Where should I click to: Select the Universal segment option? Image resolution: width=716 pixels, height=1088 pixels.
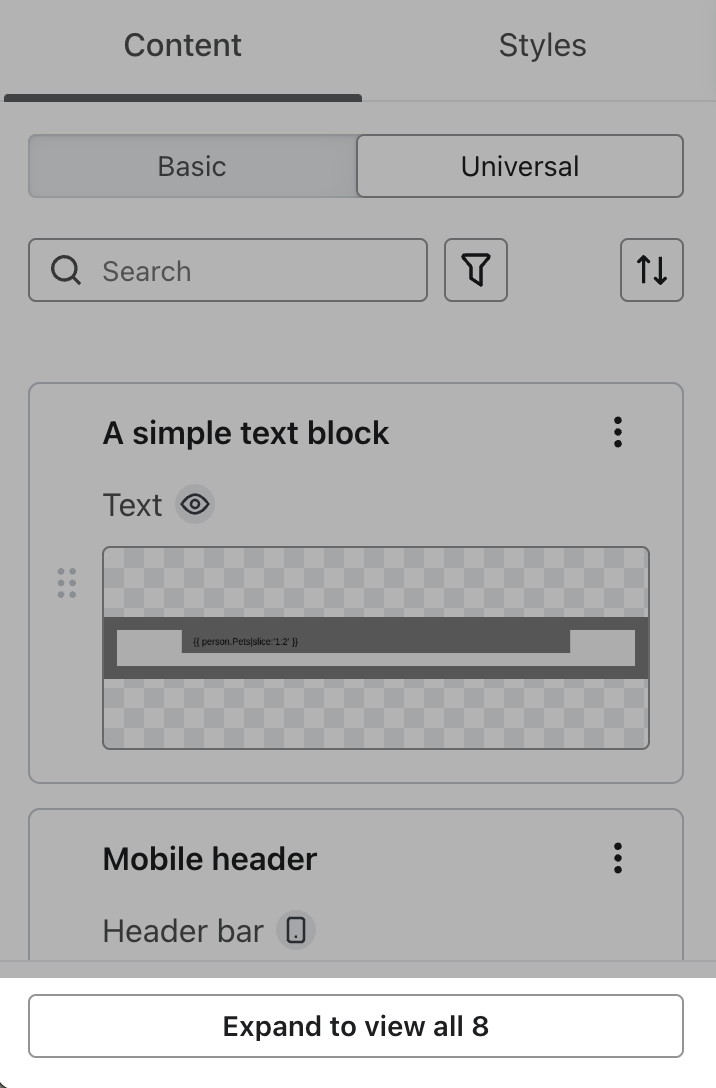pos(519,166)
